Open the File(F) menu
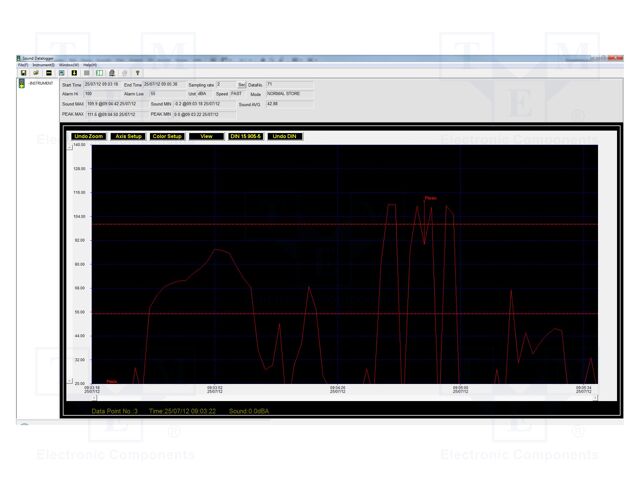The image size is (640, 480). 23,64
